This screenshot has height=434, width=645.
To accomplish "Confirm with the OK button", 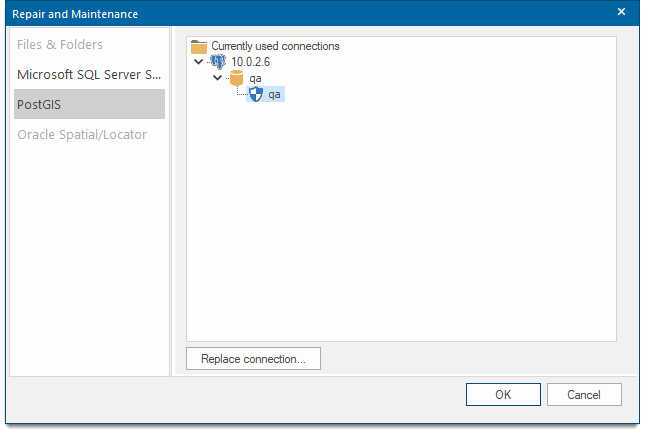I will point(503,395).
